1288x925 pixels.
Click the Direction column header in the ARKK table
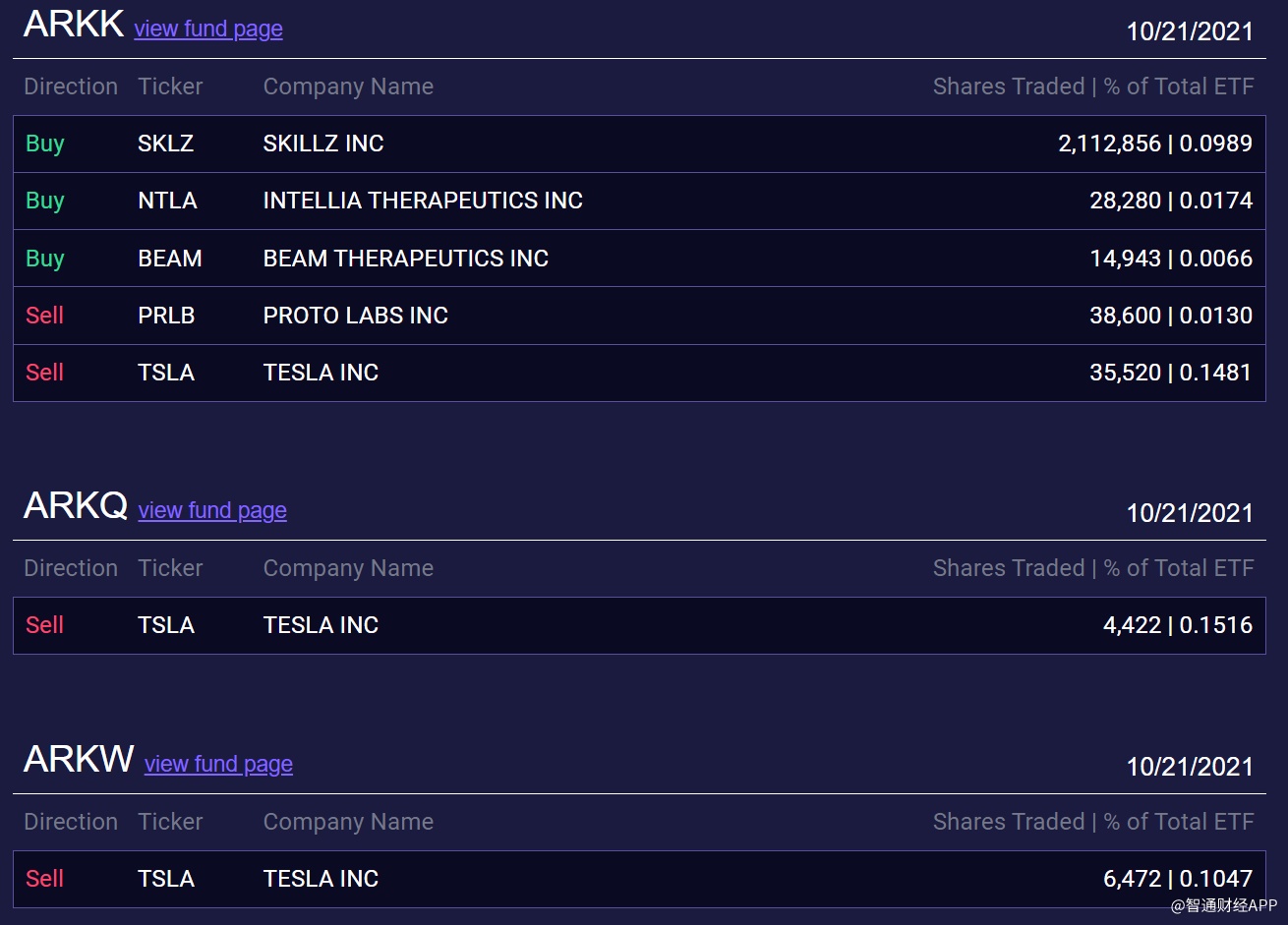click(71, 87)
